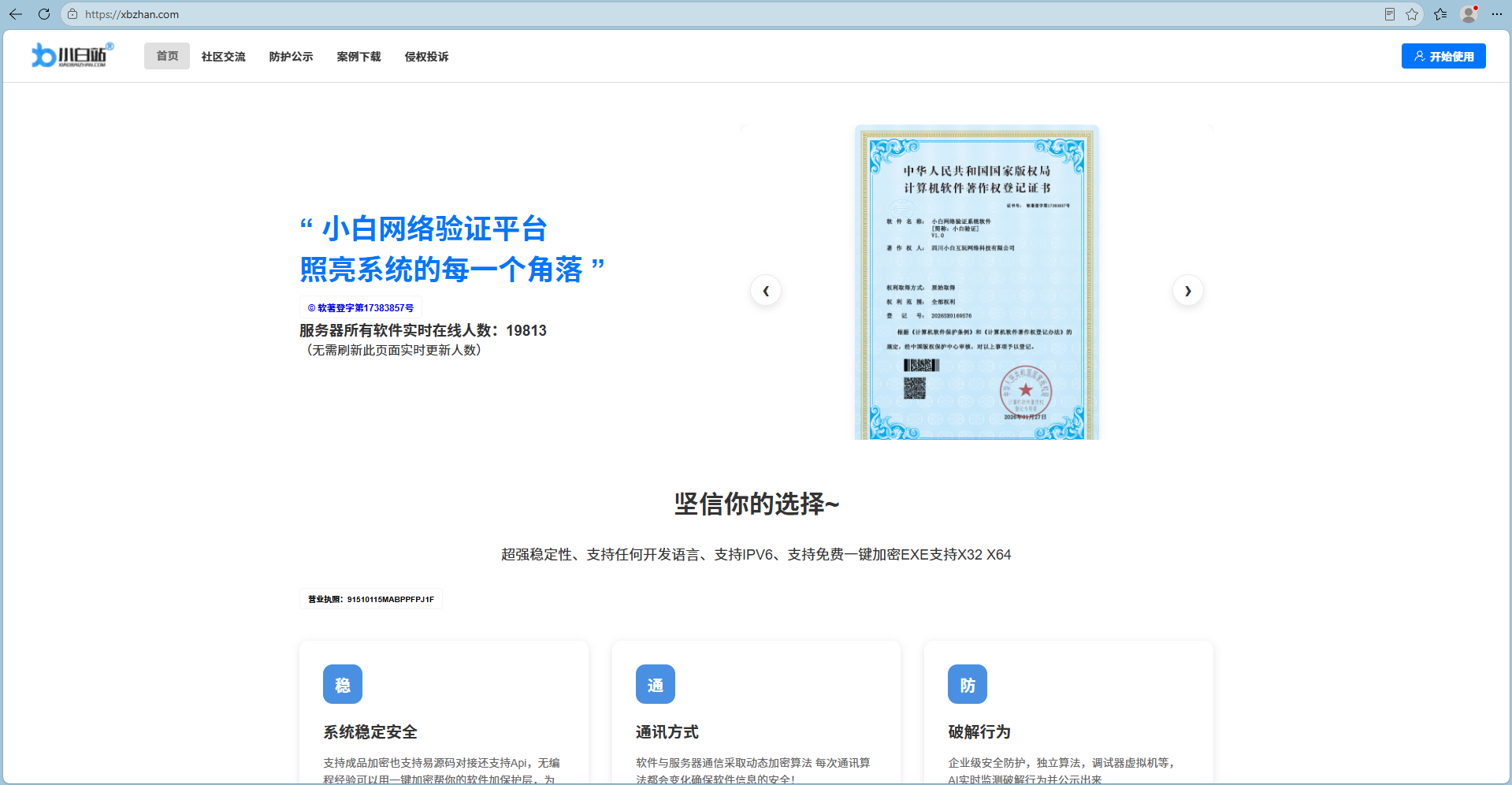Click the 通 feature icon
1512x785 pixels.
[656, 684]
